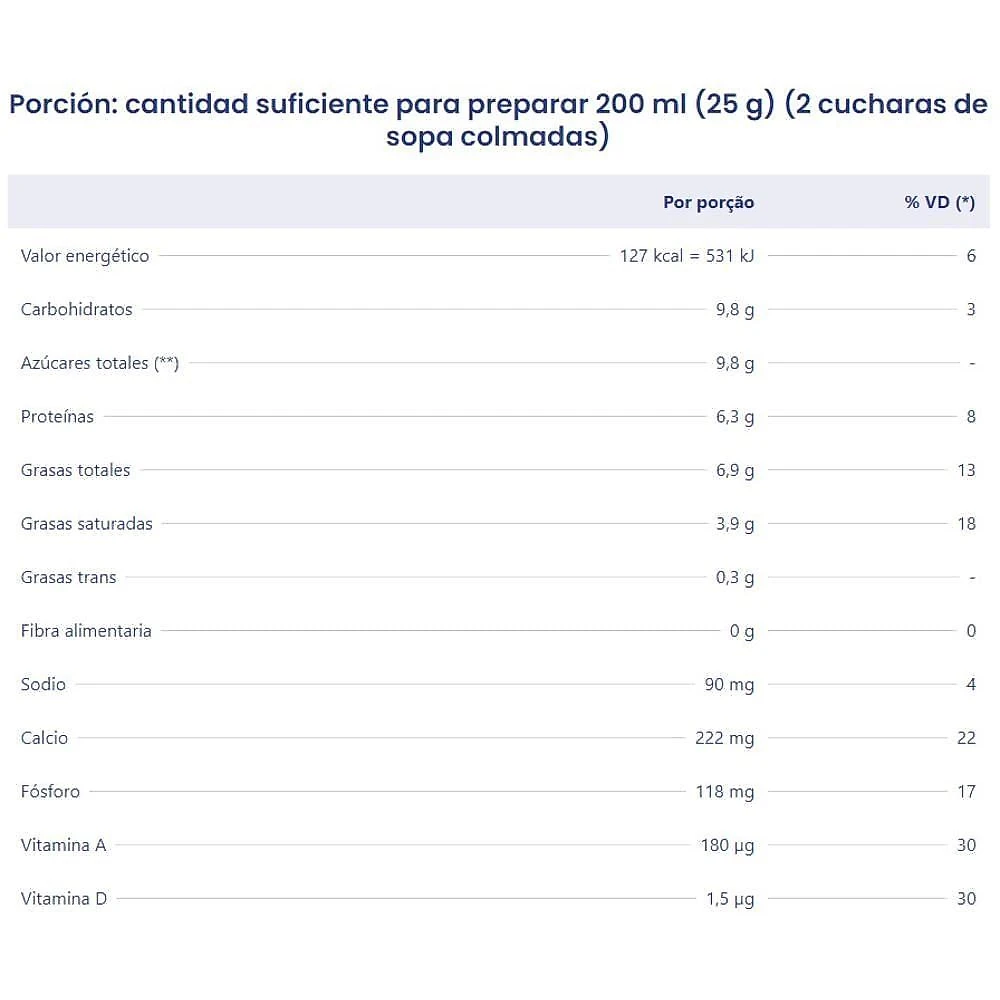1000x1000 pixels.
Task: Select the Proteínas 6,3 g value
Action: [735, 416]
